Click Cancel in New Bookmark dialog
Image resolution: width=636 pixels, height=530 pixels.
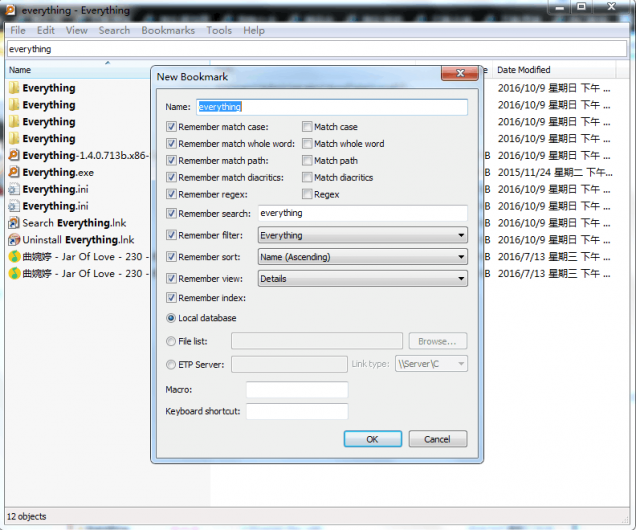coord(438,439)
